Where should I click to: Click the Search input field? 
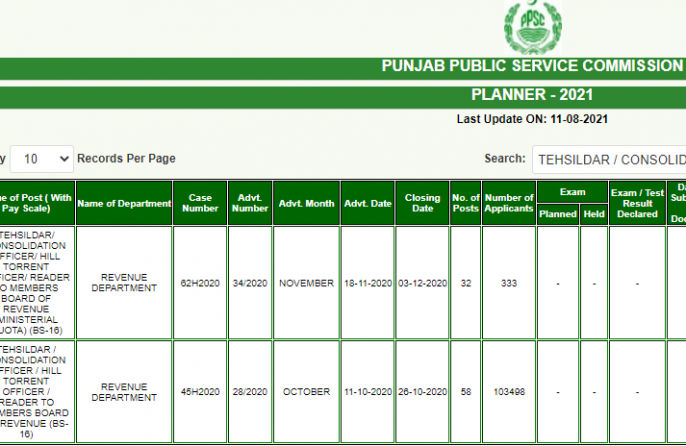click(x=609, y=159)
